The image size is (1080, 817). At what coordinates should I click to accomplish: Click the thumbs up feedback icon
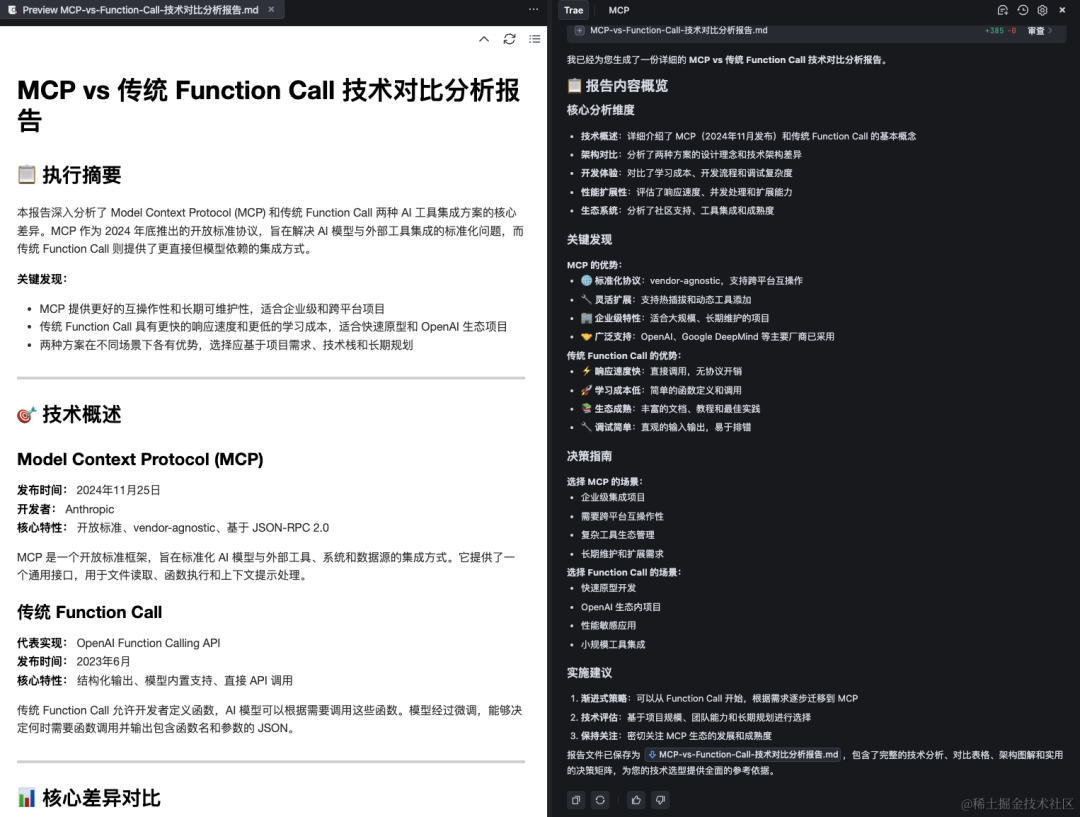tap(636, 800)
